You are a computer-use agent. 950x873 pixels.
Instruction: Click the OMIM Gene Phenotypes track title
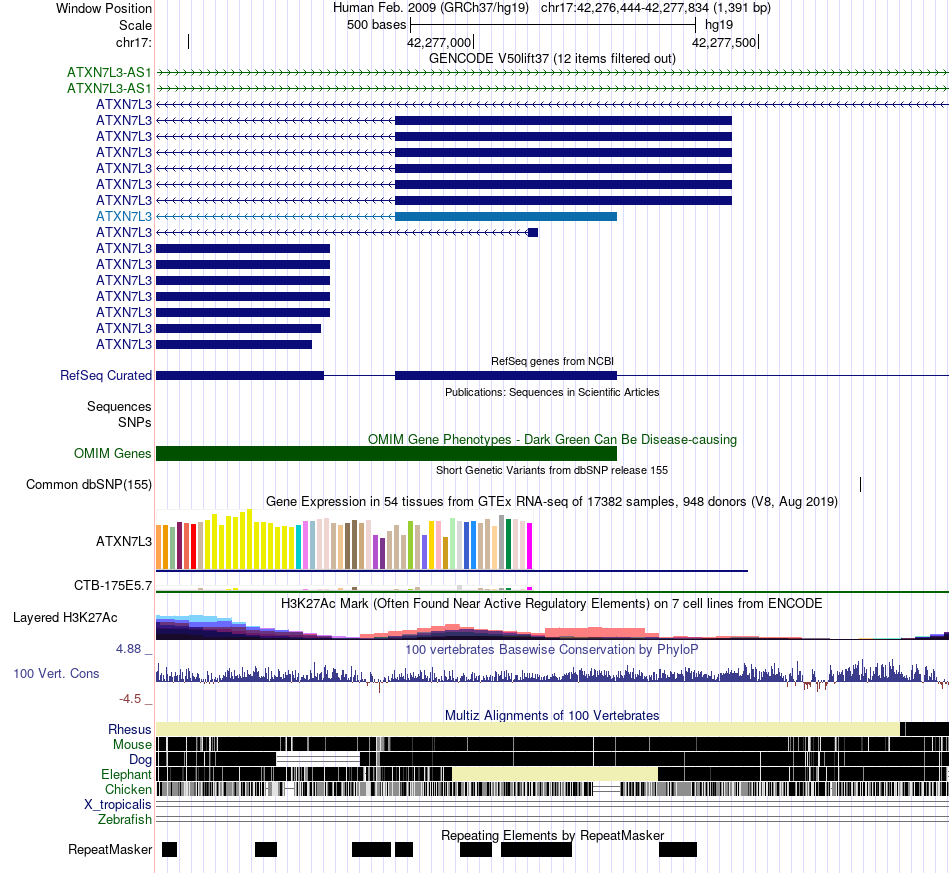pos(552,440)
